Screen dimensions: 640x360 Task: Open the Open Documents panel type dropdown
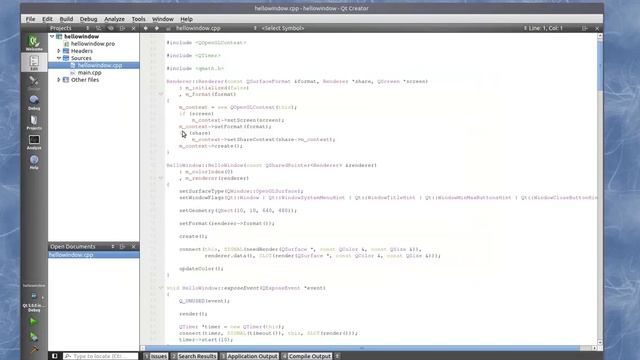click(113, 247)
